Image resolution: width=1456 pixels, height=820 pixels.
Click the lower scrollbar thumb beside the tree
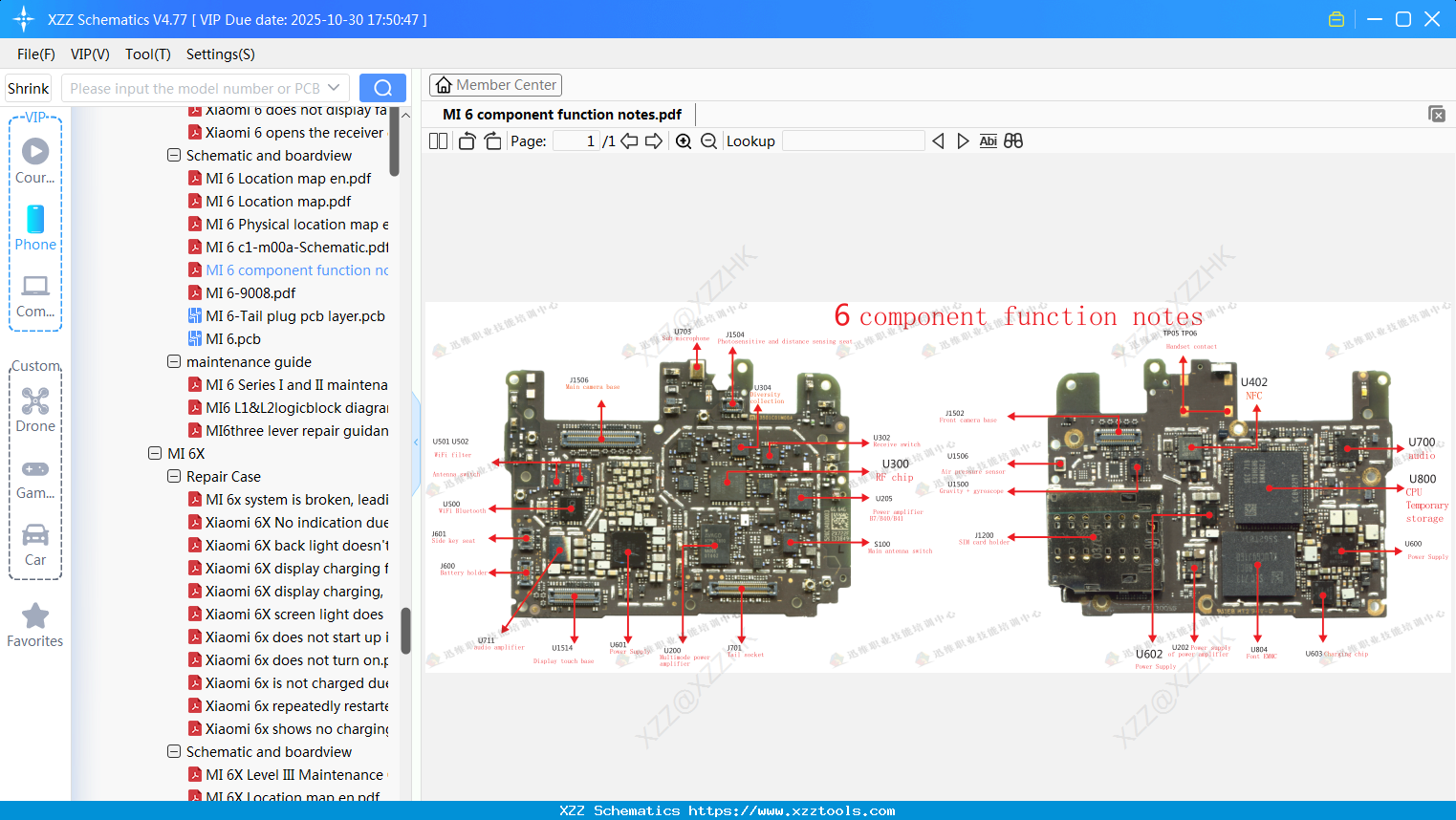tap(405, 631)
